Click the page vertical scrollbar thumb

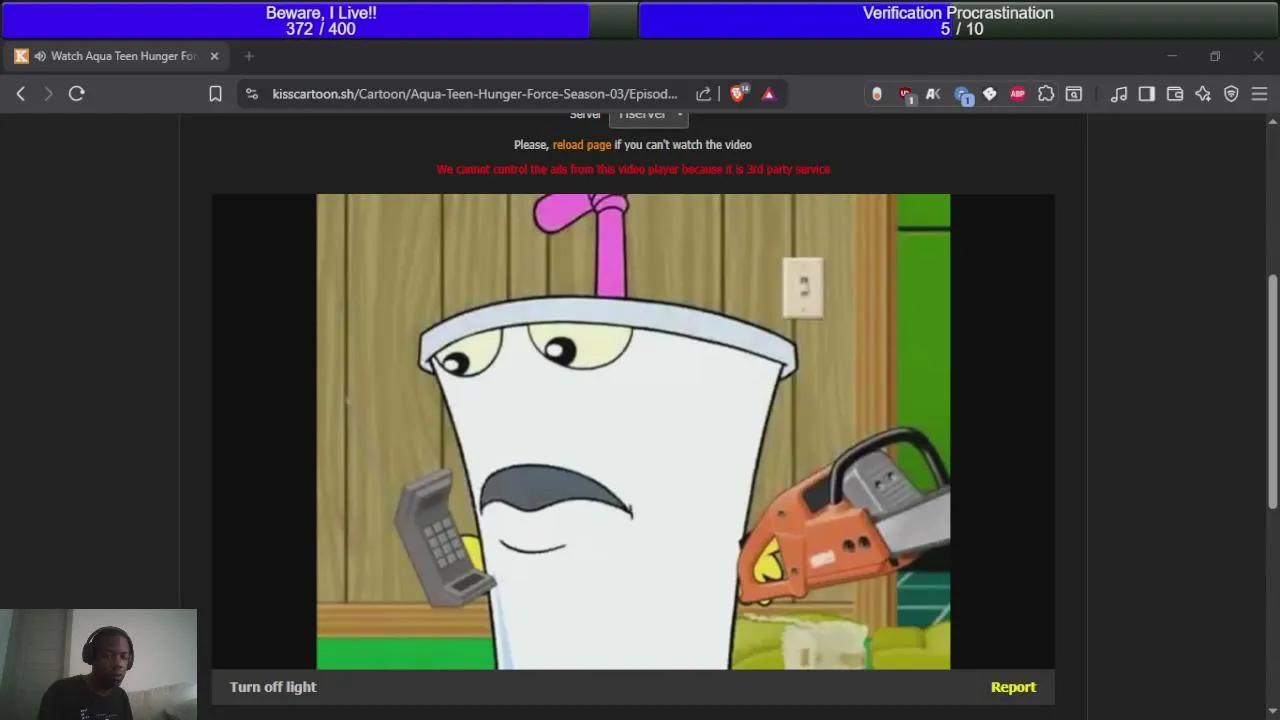[x=1273, y=390]
